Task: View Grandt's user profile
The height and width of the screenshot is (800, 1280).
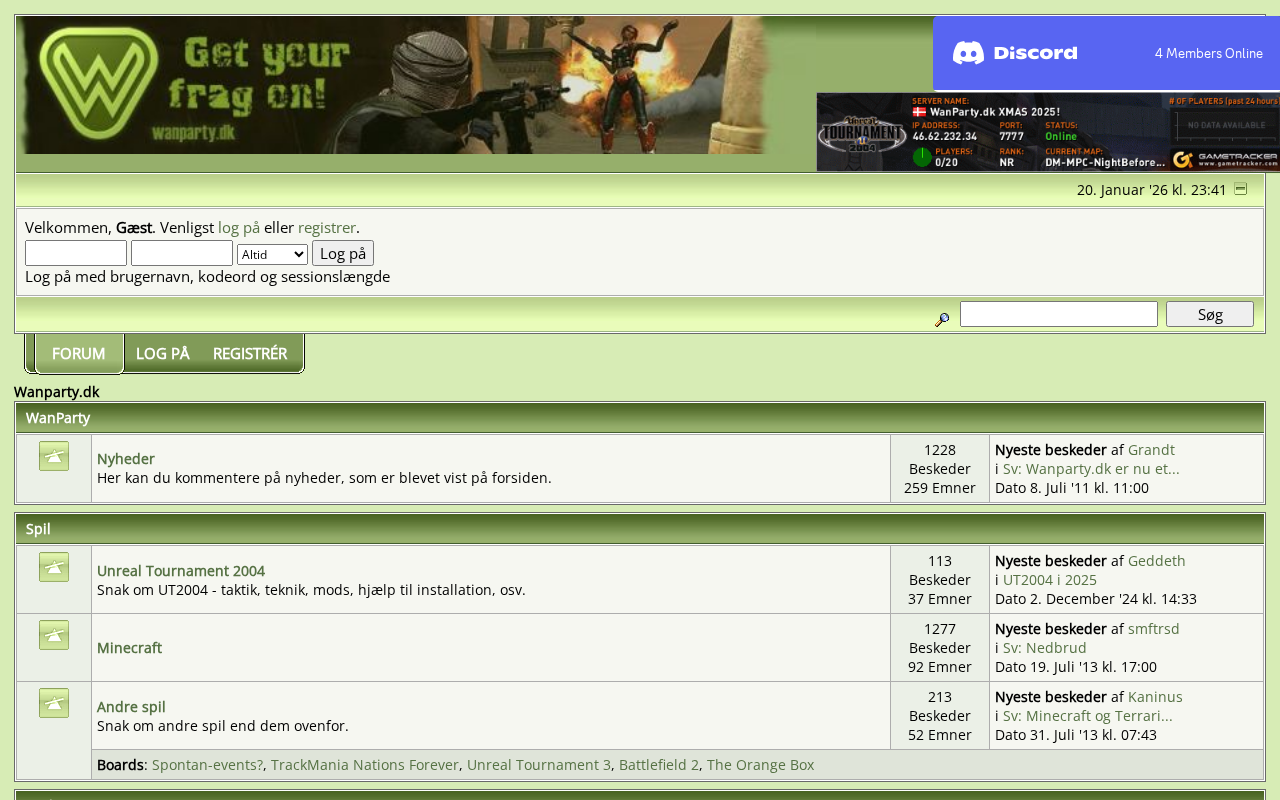Action: [x=1151, y=450]
